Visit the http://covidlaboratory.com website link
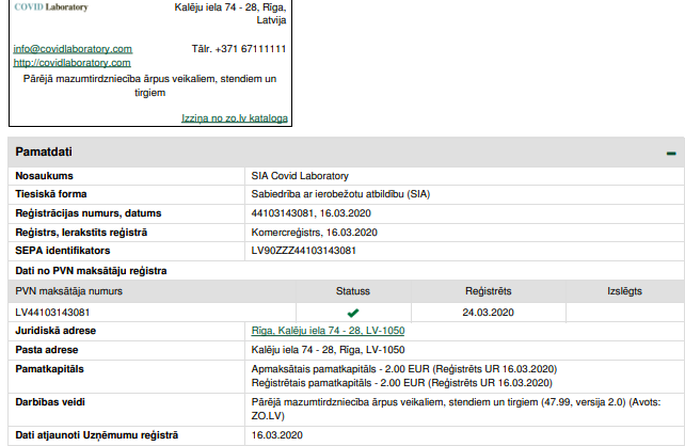The height and width of the screenshot is (446, 685). pyautogui.click(x=72, y=63)
